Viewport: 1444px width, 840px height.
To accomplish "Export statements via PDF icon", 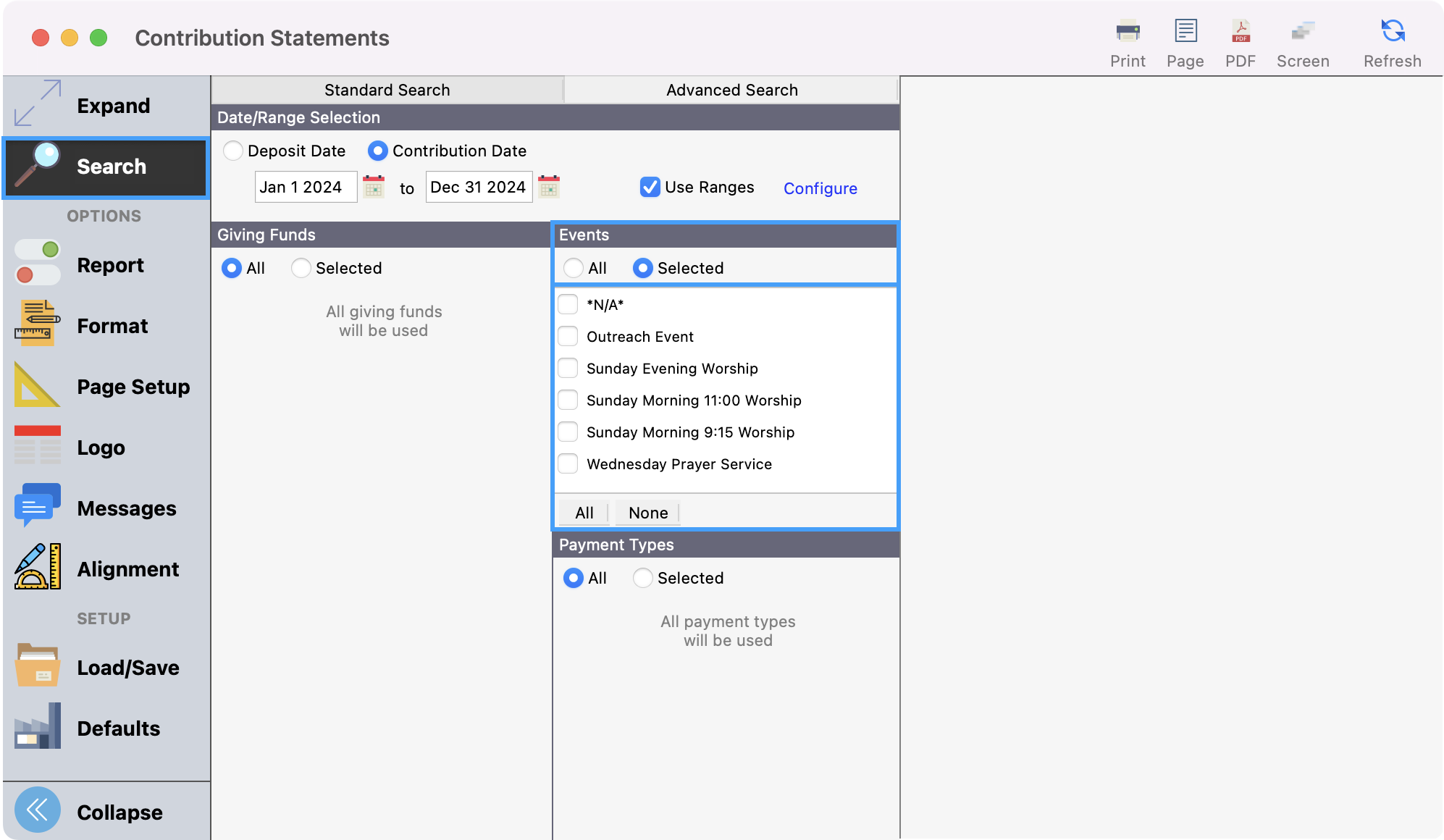I will [1241, 32].
